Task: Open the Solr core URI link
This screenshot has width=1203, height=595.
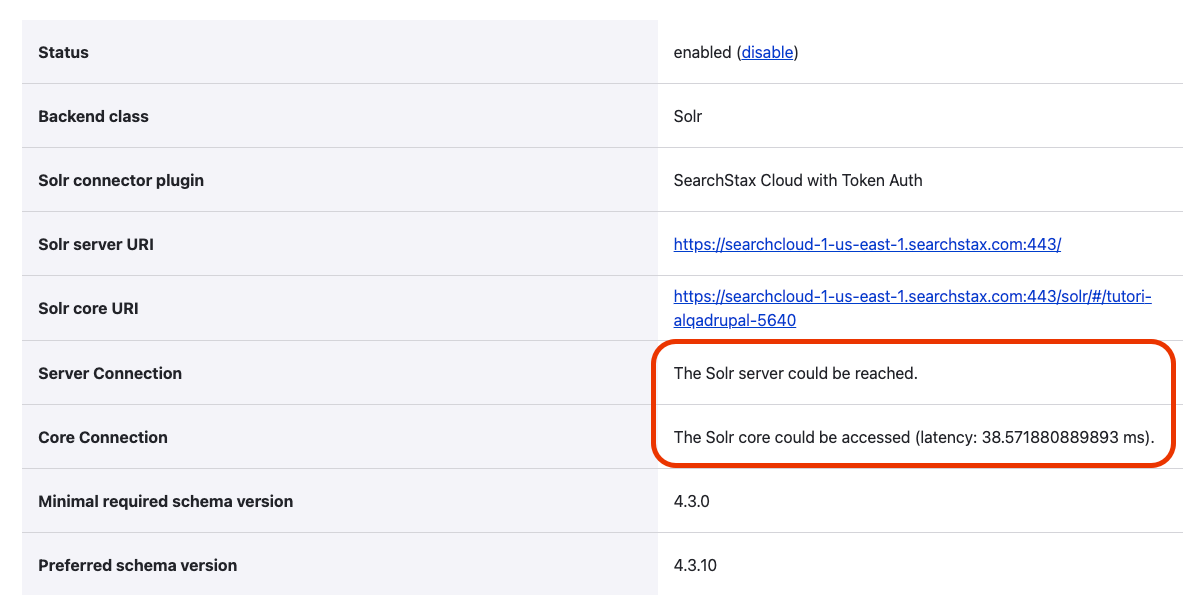Action: coord(913,308)
